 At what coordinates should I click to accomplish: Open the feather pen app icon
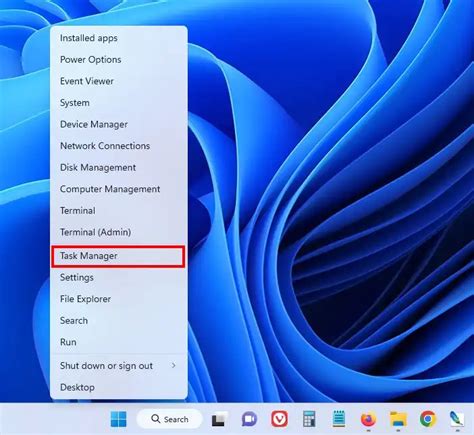[x=457, y=419]
